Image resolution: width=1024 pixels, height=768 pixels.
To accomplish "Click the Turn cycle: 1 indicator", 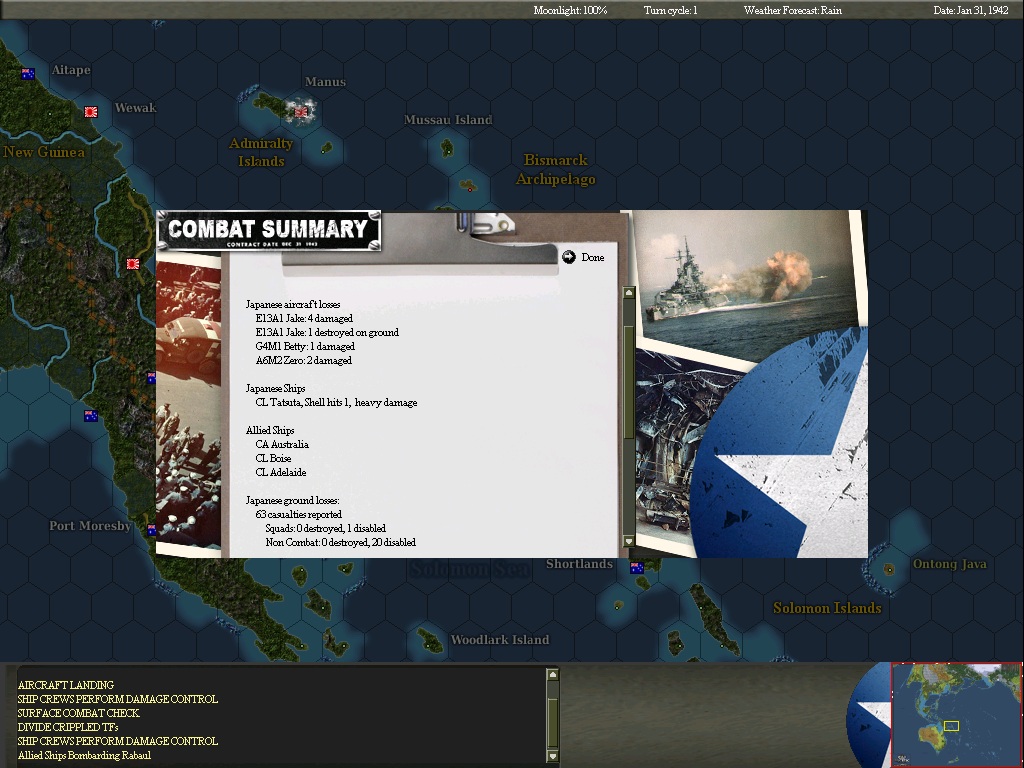I will (x=670, y=10).
